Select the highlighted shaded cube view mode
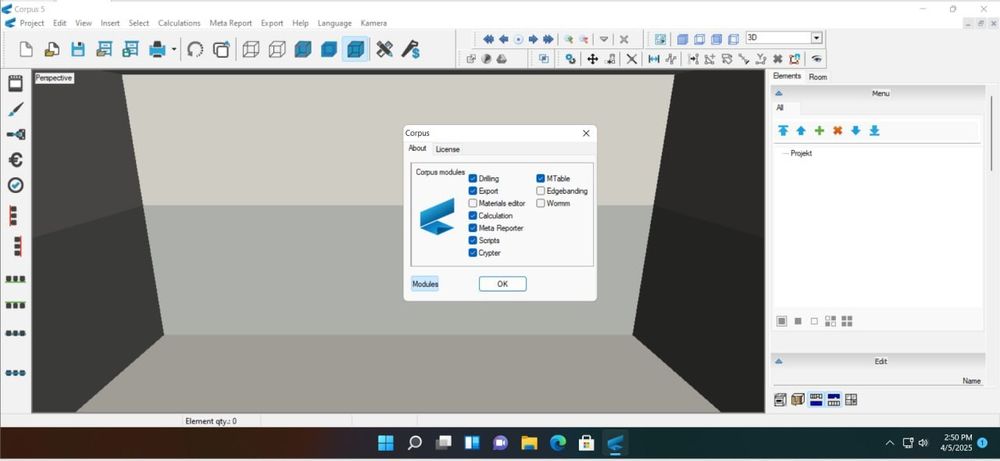Image resolution: width=1000 pixels, height=461 pixels. point(356,49)
